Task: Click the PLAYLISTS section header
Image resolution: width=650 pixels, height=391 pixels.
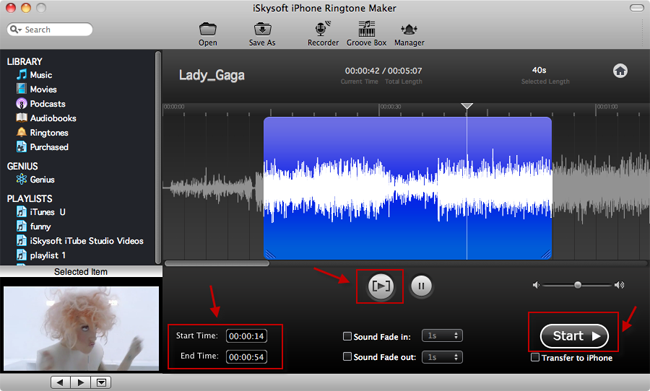Action: [29, 199]
